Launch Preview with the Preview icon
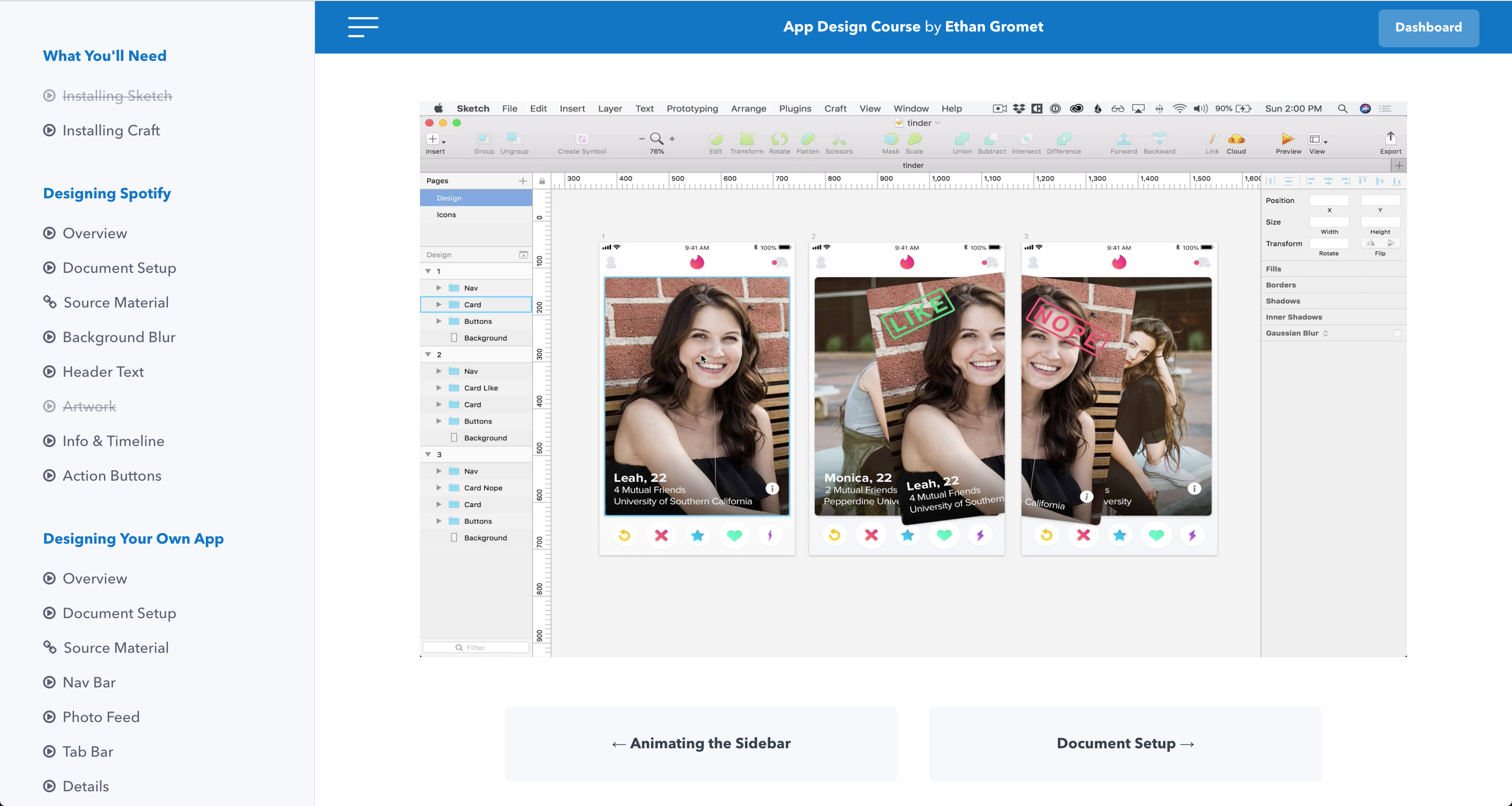 click(x=1287, y=141)
